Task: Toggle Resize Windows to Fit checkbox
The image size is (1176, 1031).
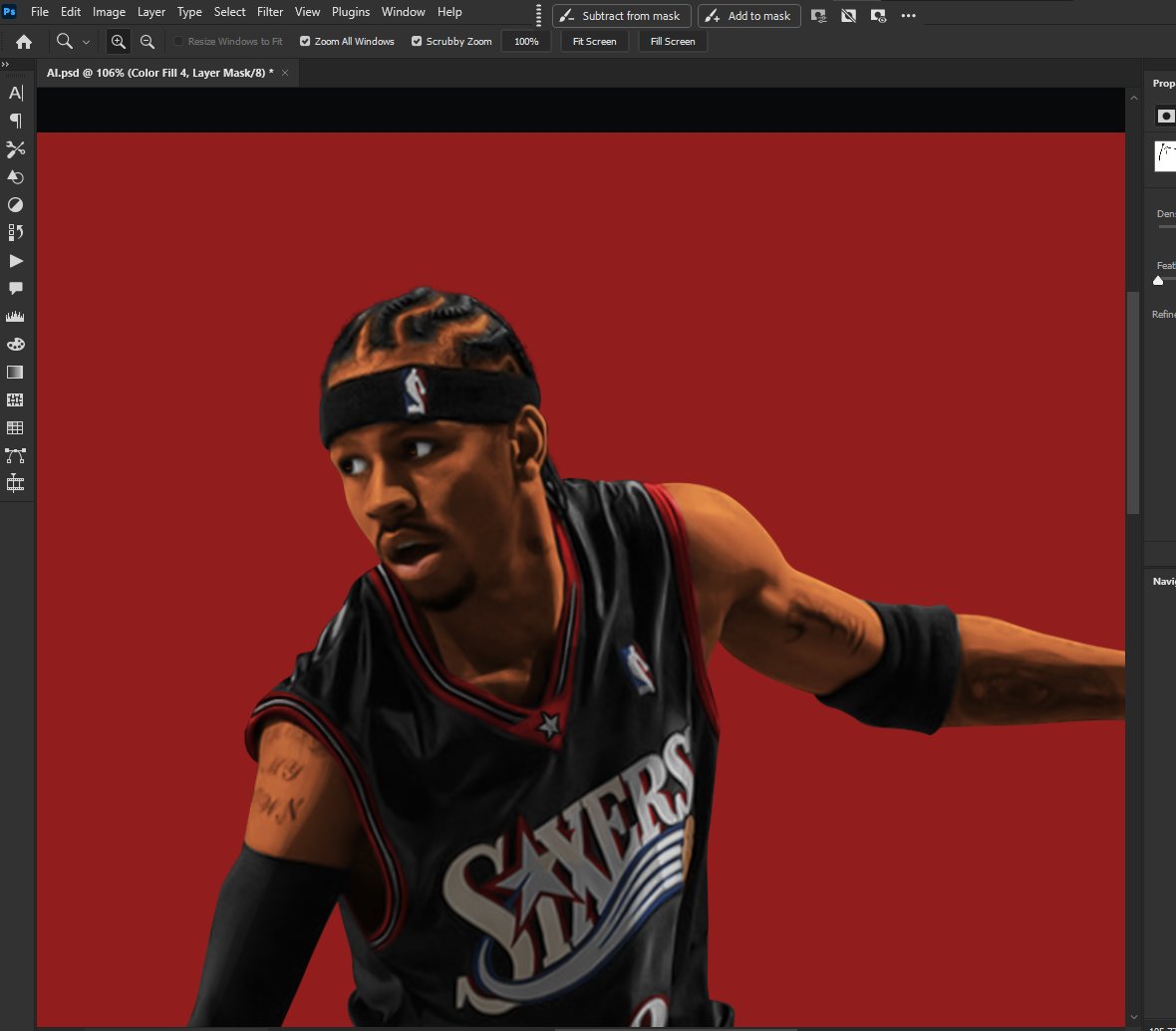Action: [178, 41]
